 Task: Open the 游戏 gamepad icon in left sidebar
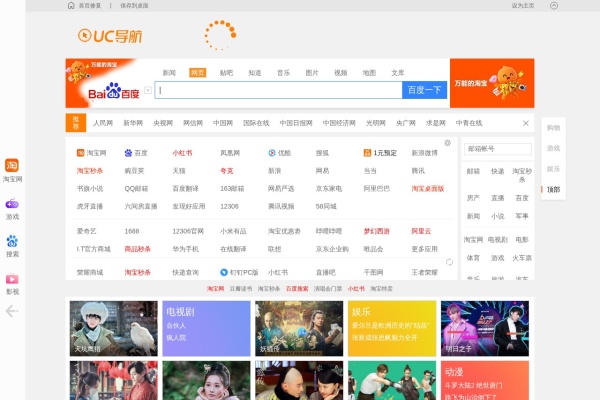coord(12,204)
